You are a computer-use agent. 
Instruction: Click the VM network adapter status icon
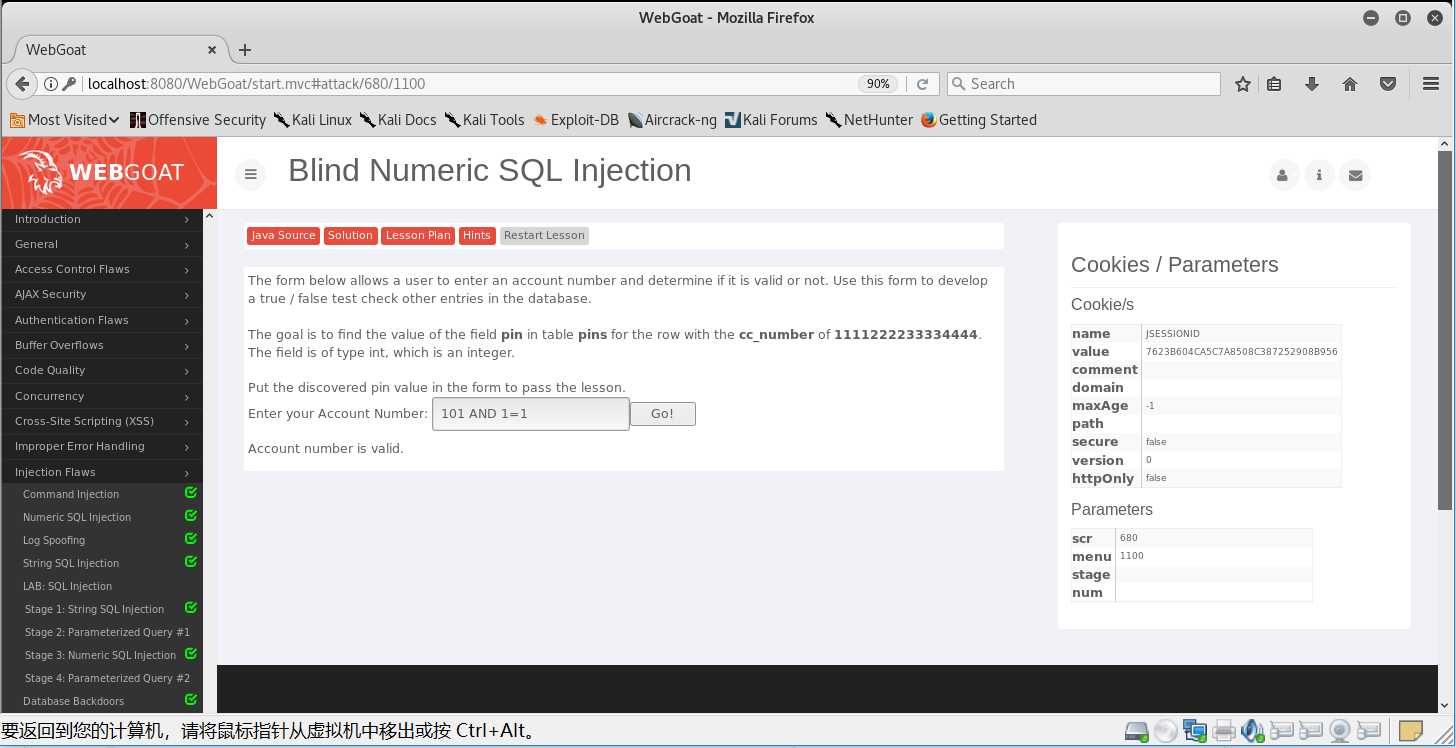pyautogui.click(x=1194, y=731)
